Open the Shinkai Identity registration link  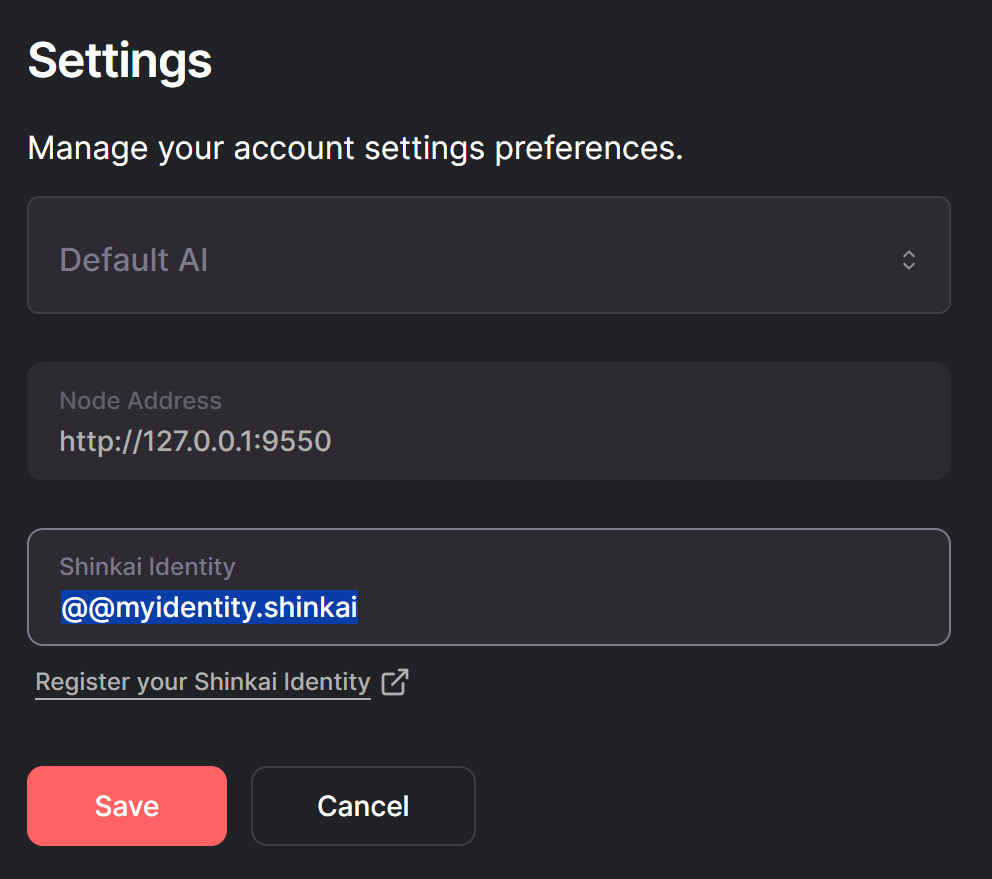[202, 681]
